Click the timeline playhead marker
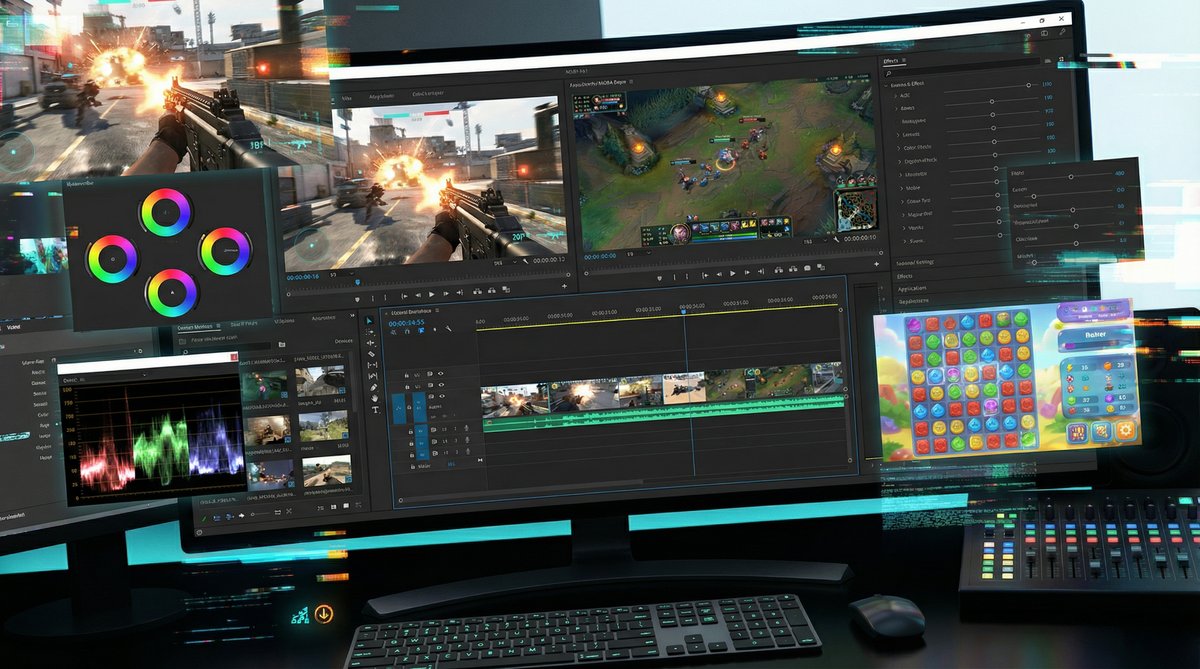This screenshot has height=669, width=1200. point(684,311)
